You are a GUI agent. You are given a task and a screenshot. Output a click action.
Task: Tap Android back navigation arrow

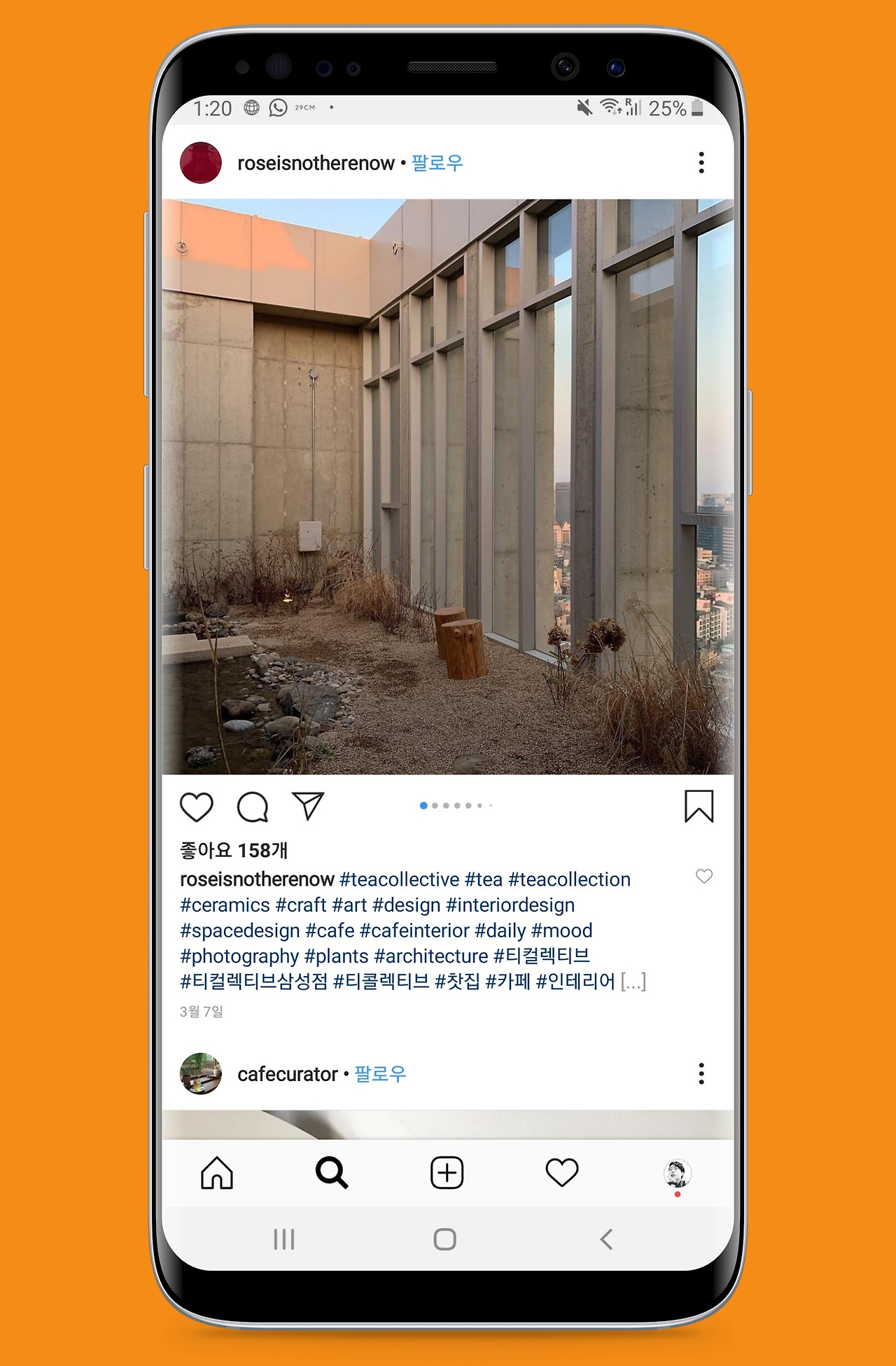tap(606, 1239)
